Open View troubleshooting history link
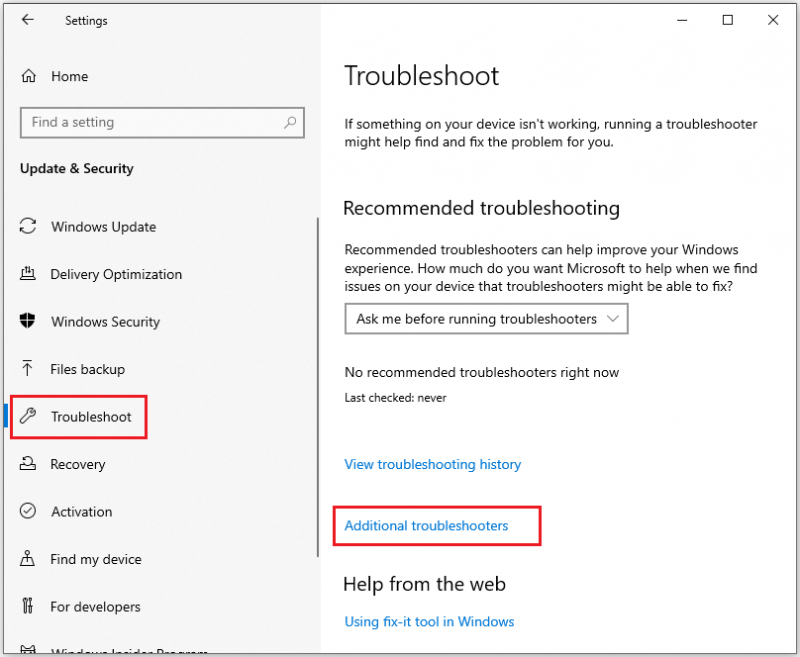Image resolution: width=800 pixels, height=657 pixels. (433, 464)
